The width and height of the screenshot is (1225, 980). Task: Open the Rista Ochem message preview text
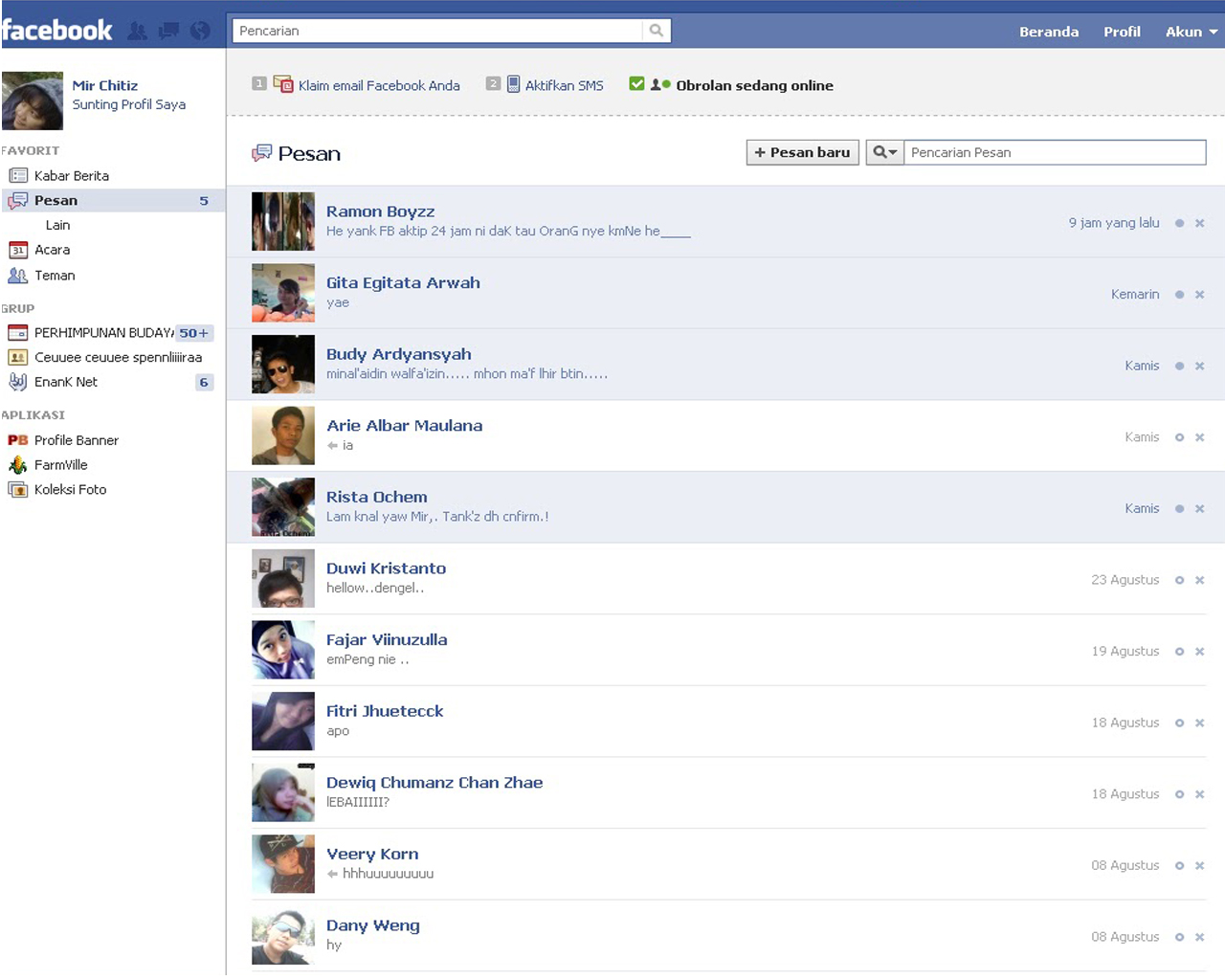(437, 517)
